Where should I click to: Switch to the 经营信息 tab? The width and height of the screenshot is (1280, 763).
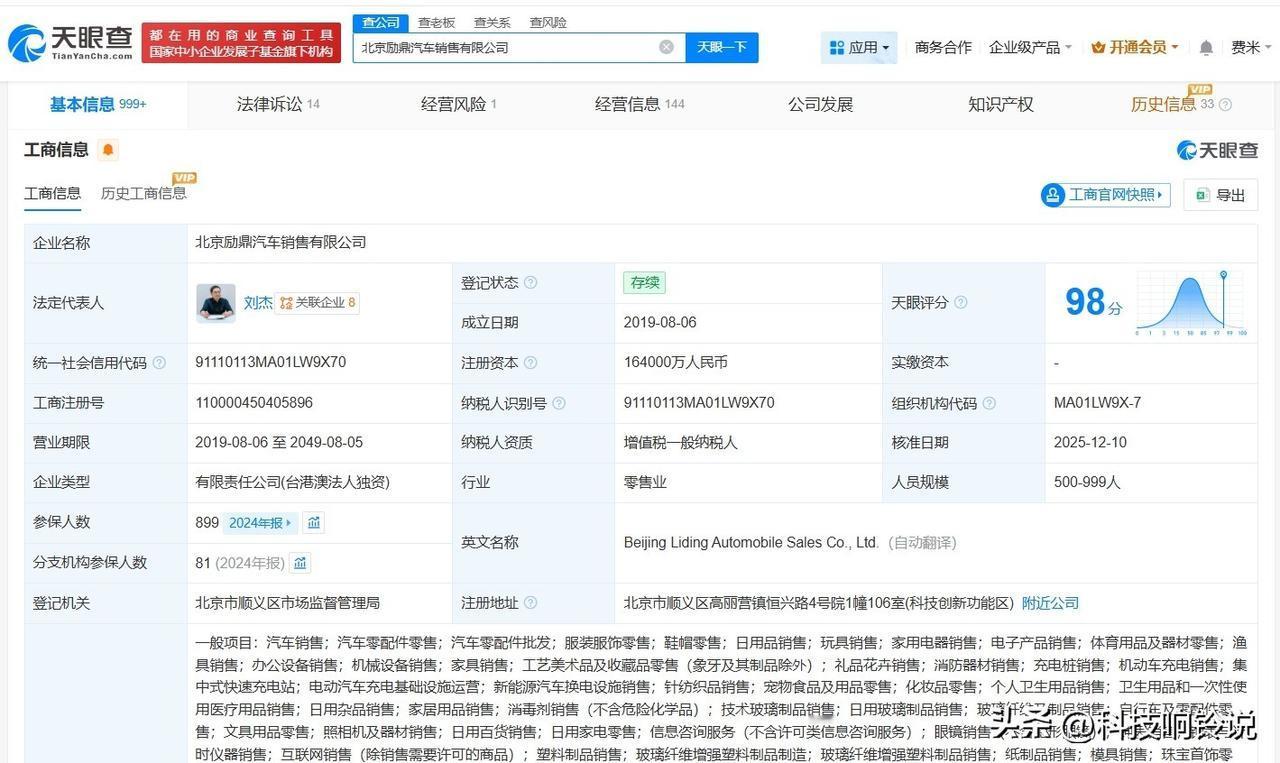tap(639, 104)
